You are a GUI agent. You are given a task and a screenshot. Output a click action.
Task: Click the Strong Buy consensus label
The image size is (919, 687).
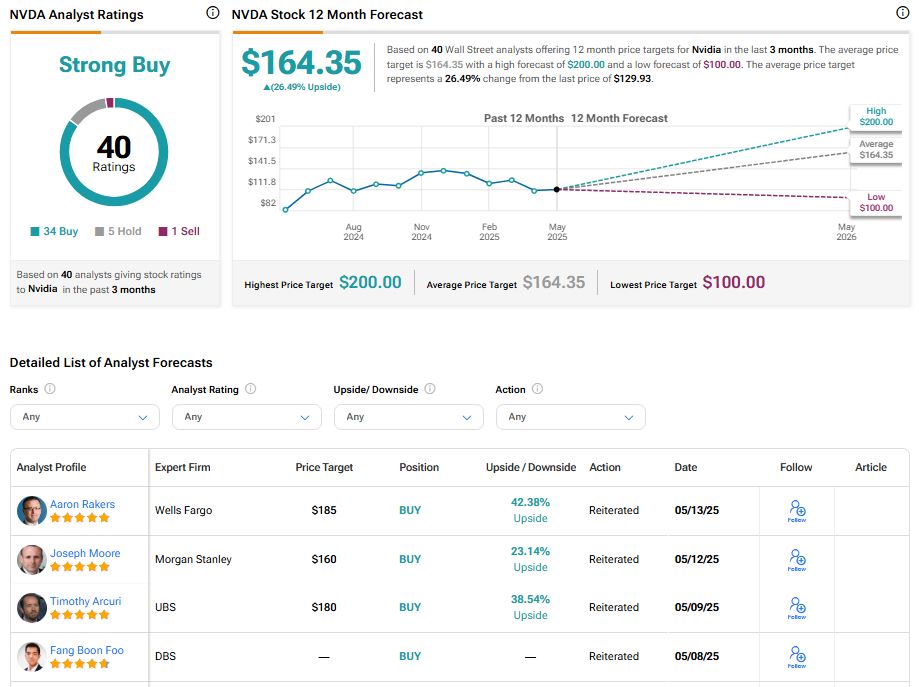[x=114, y=65]
